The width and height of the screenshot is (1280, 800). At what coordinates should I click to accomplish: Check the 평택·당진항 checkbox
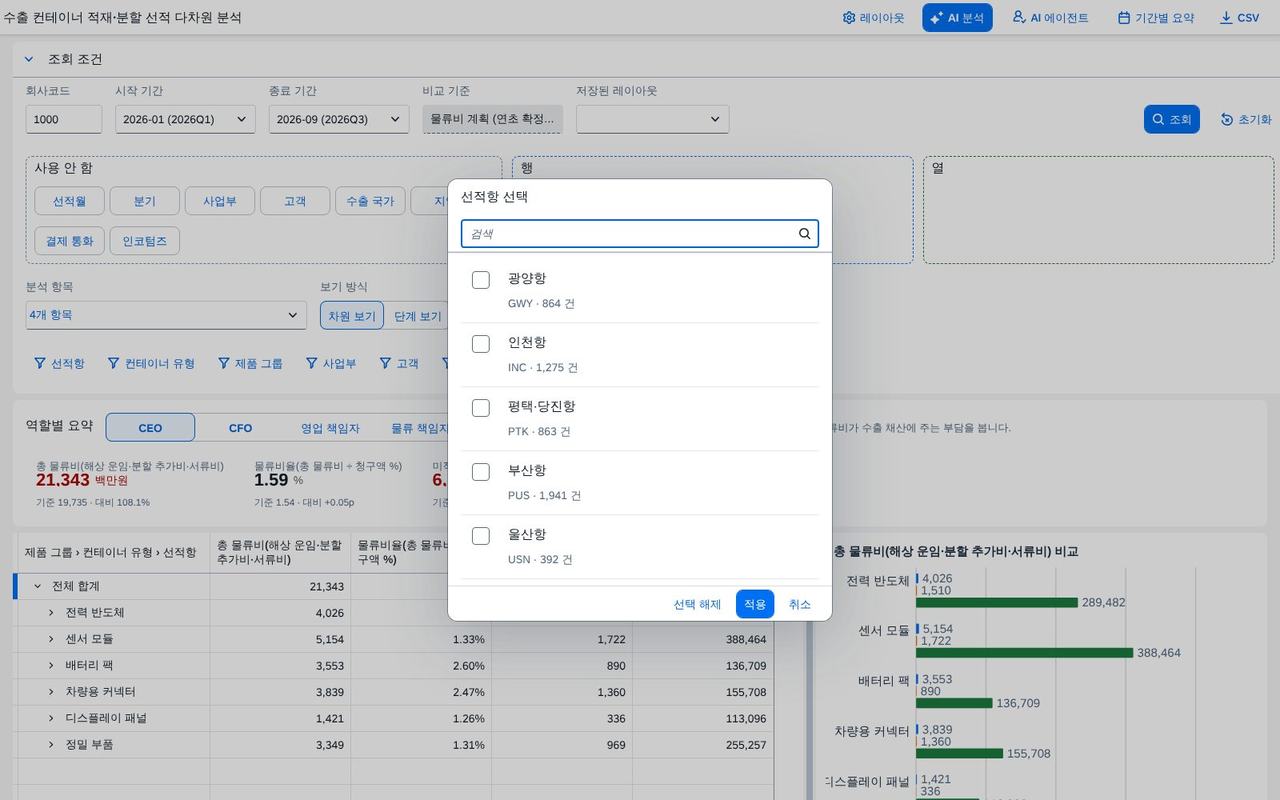pyautogui.click(x=481, y=408)
